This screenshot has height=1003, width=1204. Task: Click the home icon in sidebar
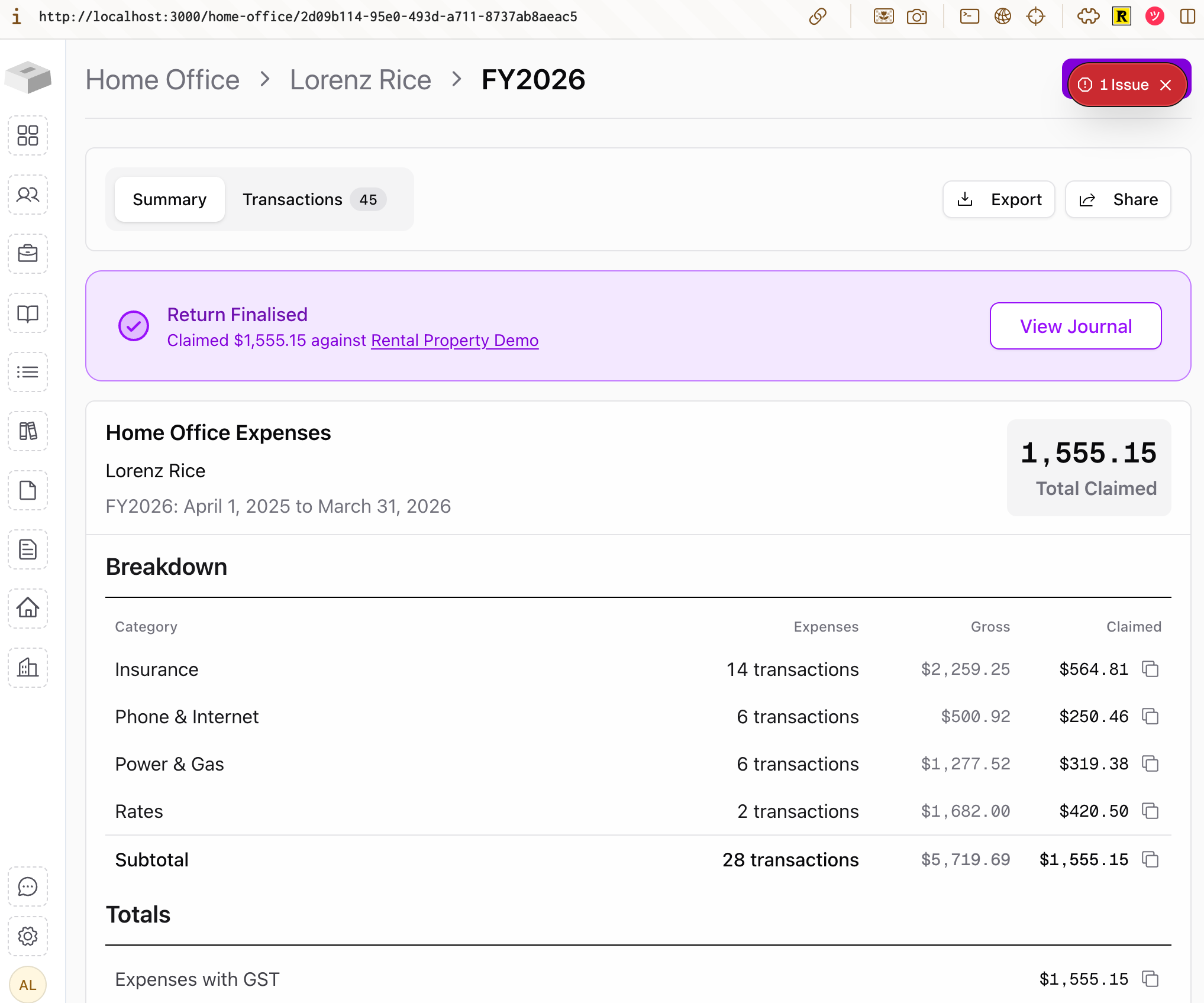point(28,608)
